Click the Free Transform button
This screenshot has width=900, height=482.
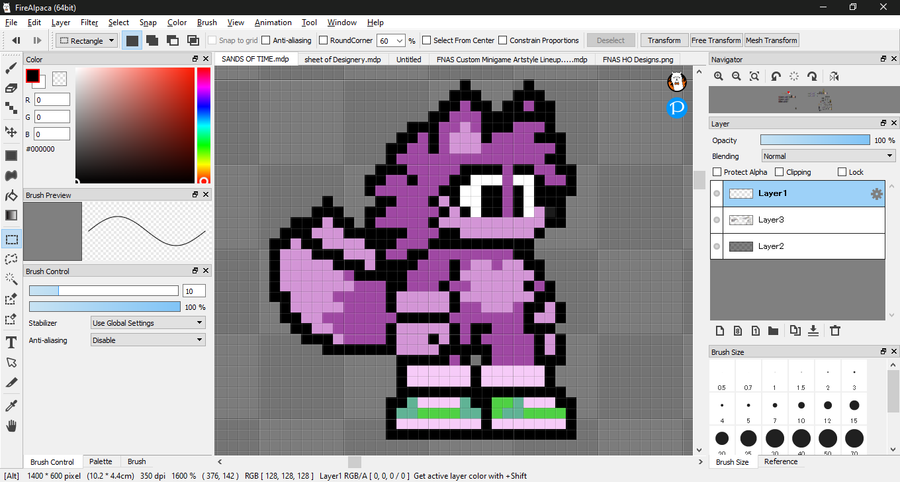click(716, 41)
